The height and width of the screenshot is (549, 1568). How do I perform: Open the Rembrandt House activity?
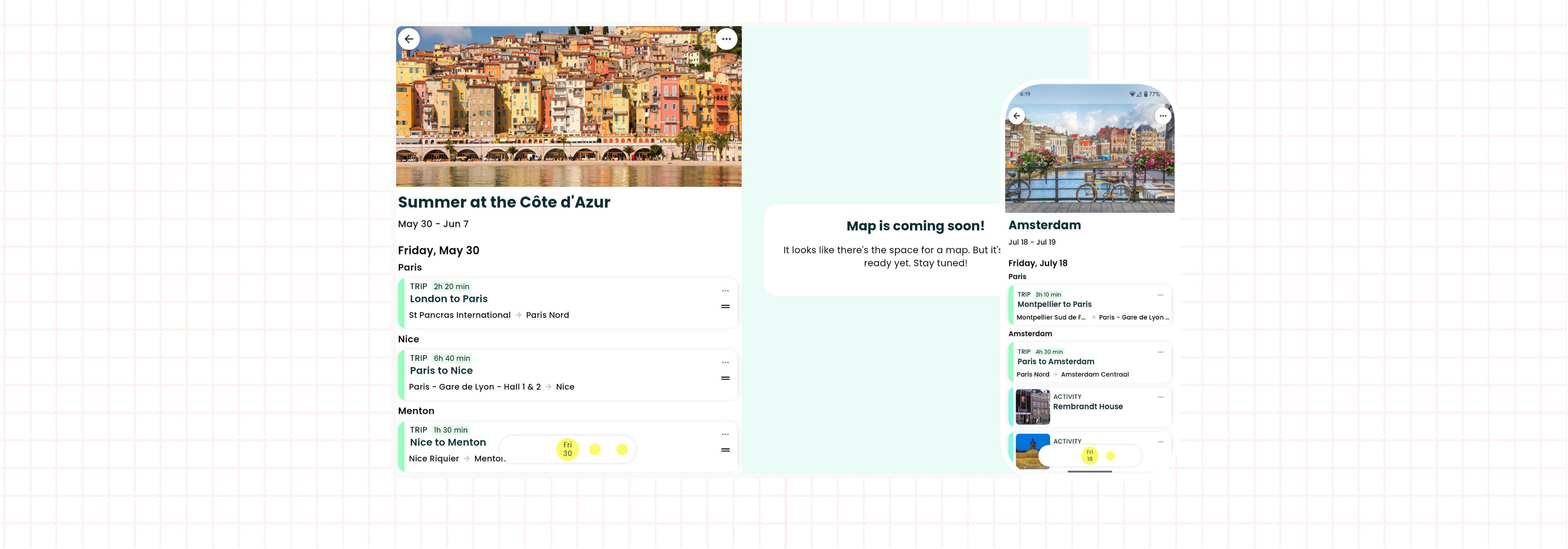1089,407
